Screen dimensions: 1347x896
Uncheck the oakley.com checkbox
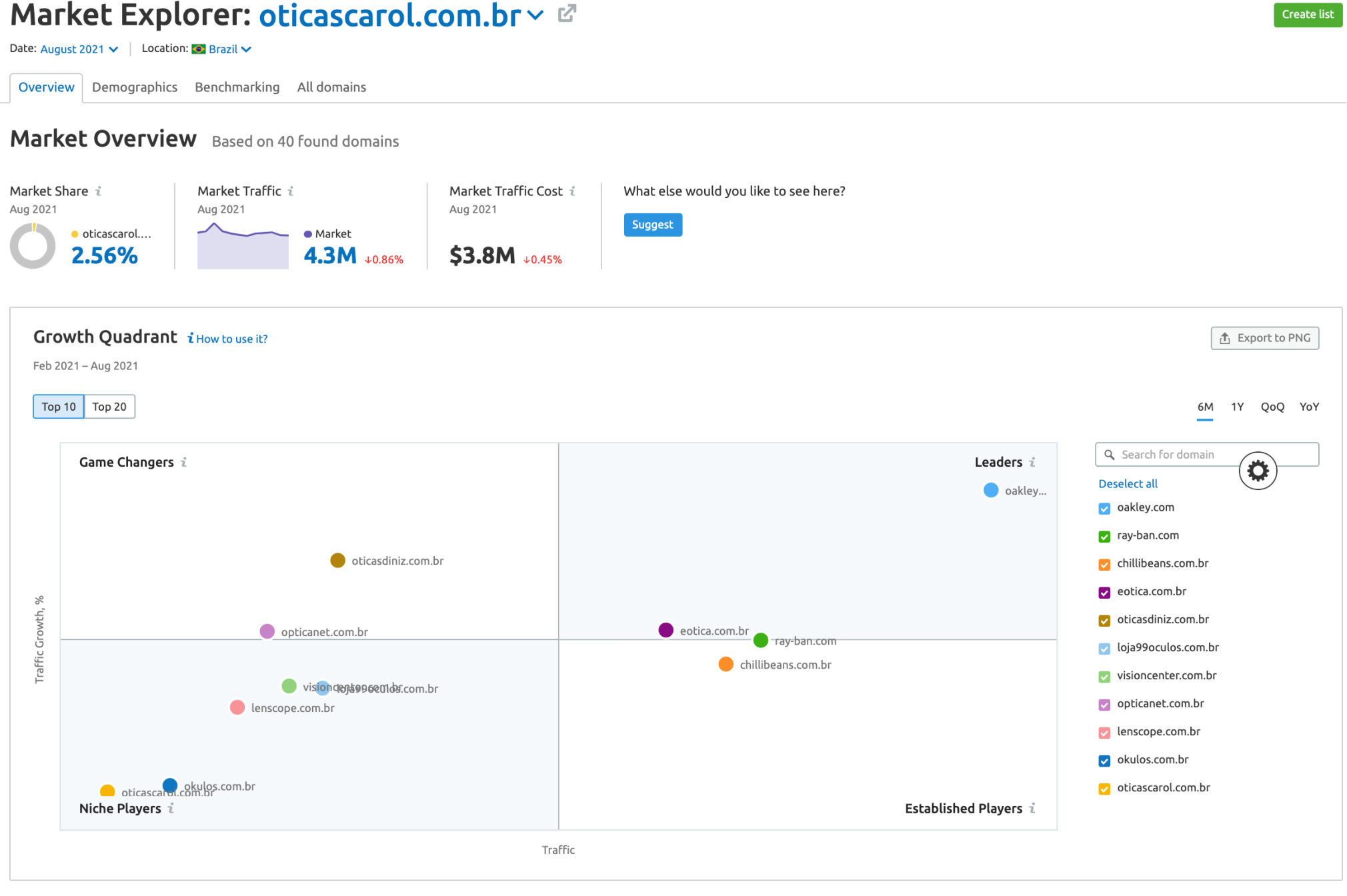click(1104, 509)
